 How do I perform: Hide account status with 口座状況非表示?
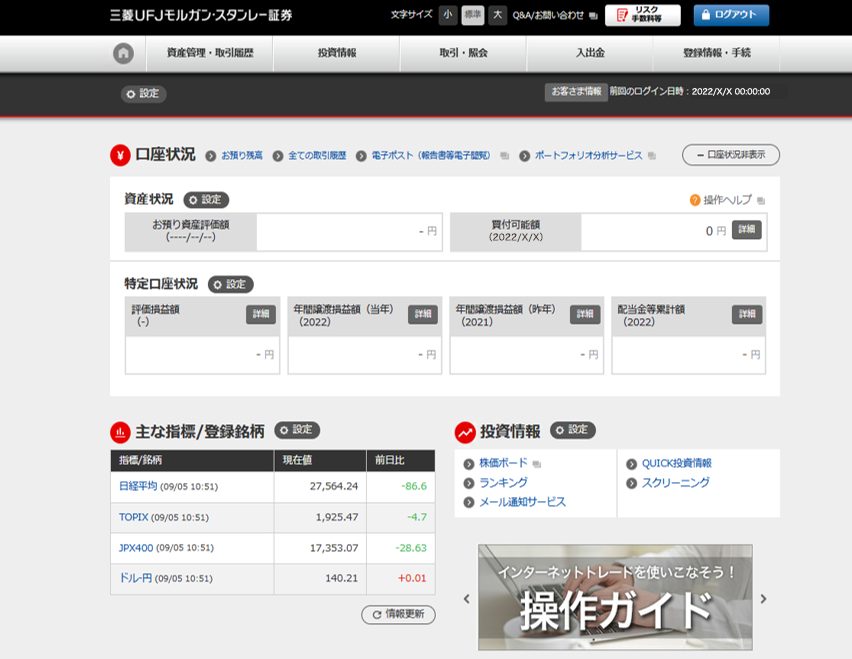coord(730,155)
